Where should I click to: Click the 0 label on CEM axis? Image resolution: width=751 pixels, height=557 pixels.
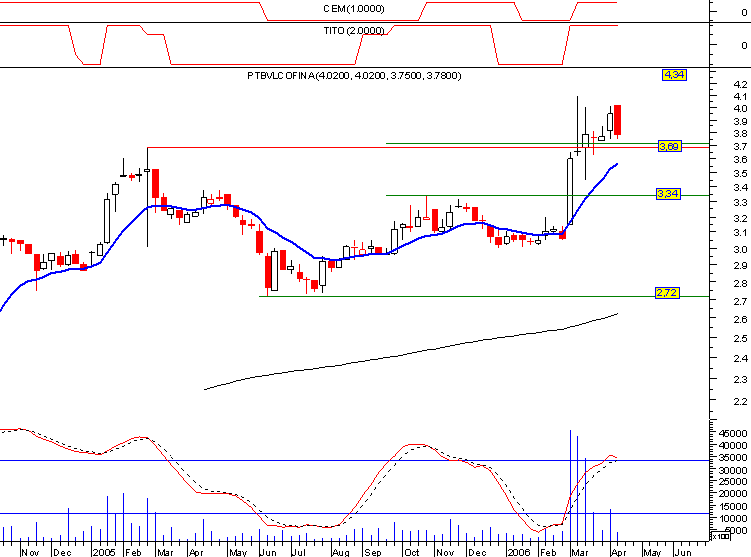[x=744, y=12]
